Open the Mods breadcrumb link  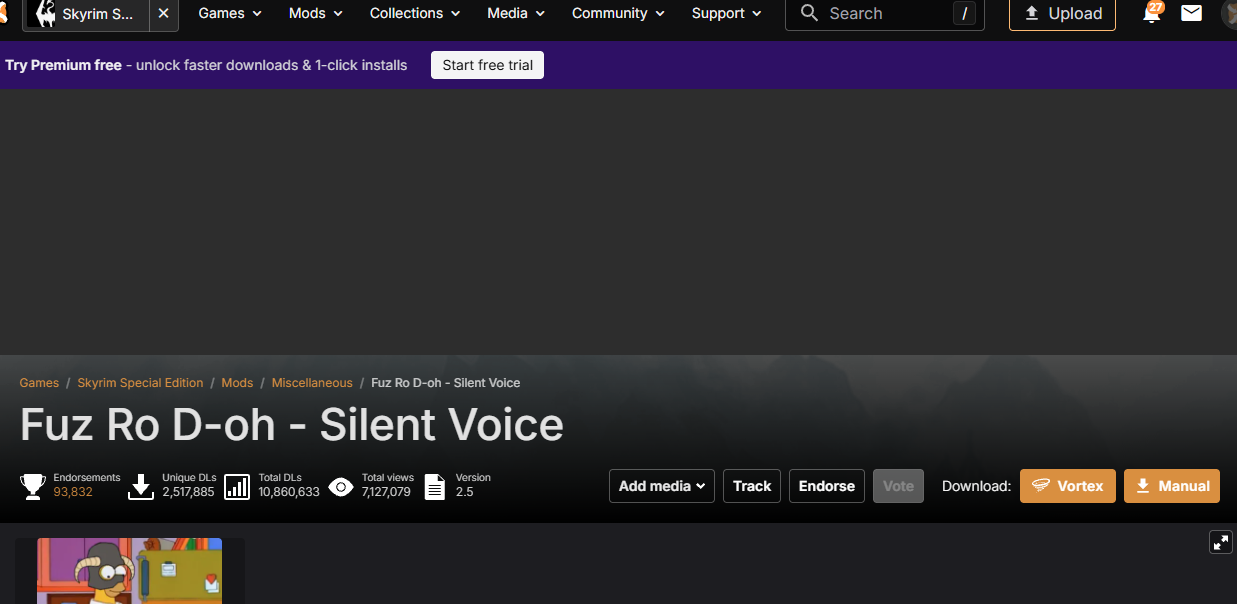237,383
